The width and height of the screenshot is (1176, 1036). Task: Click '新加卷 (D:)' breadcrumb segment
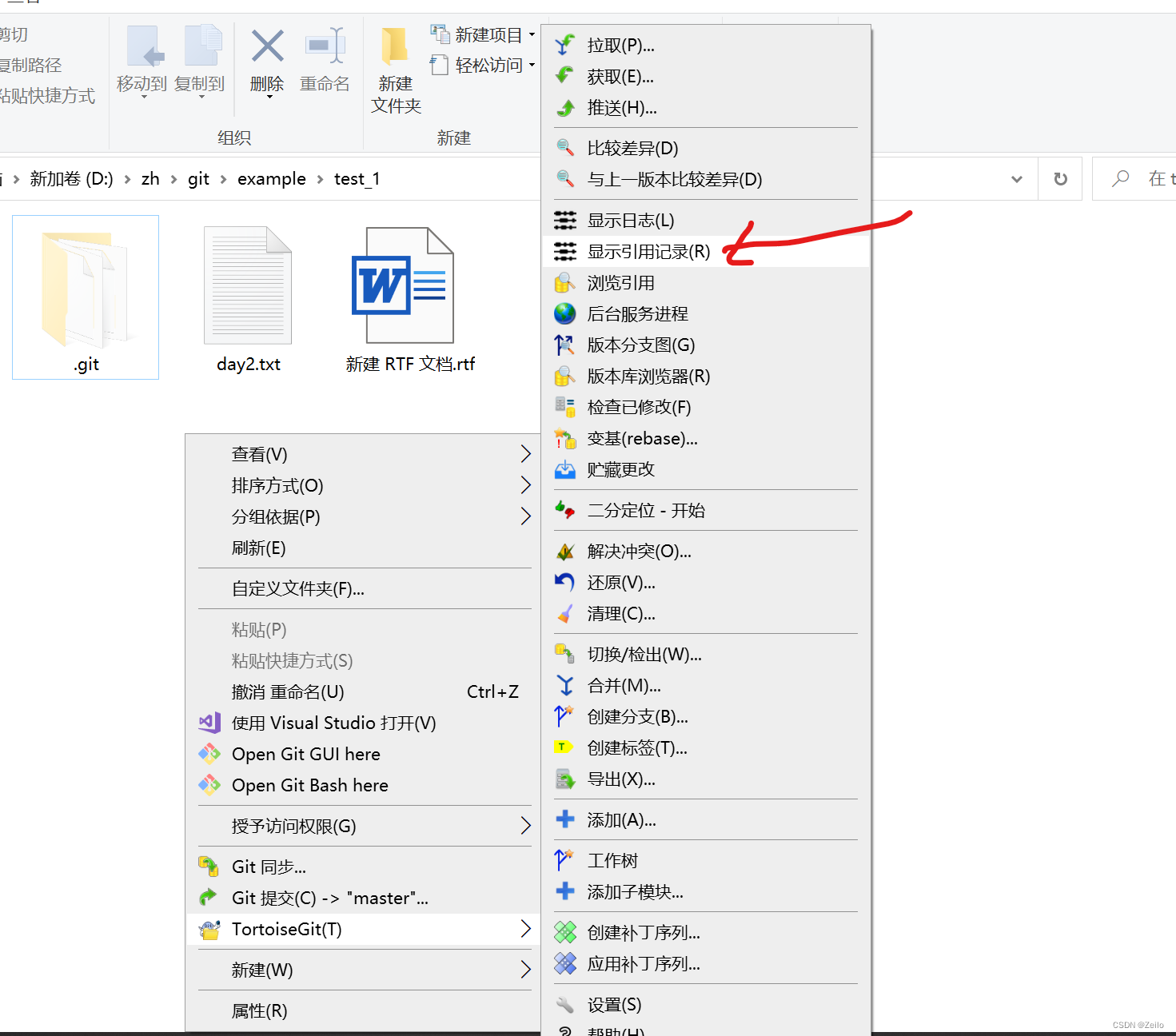click(x=71, y=179)
